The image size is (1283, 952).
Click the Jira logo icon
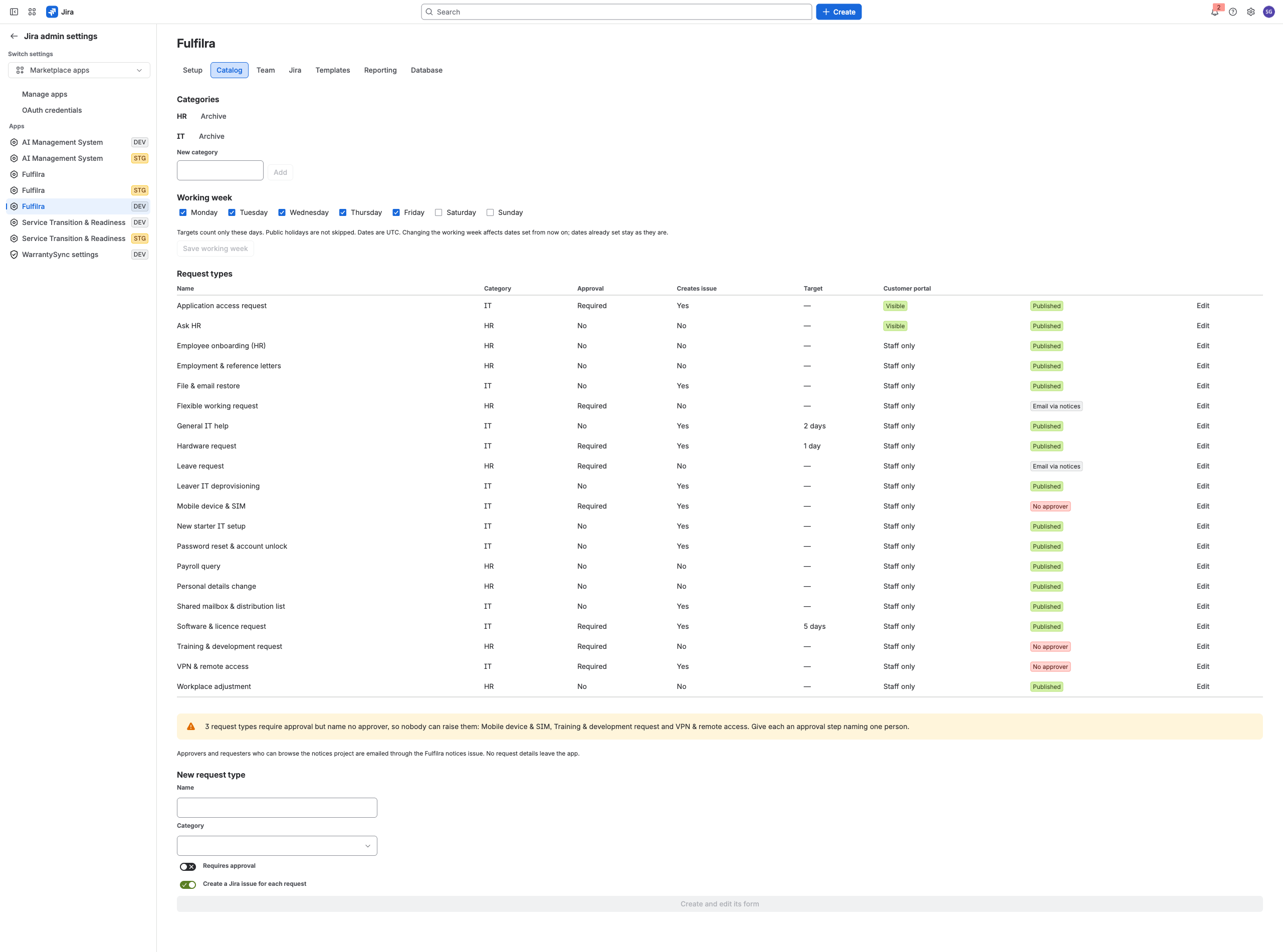click(52, 12)
